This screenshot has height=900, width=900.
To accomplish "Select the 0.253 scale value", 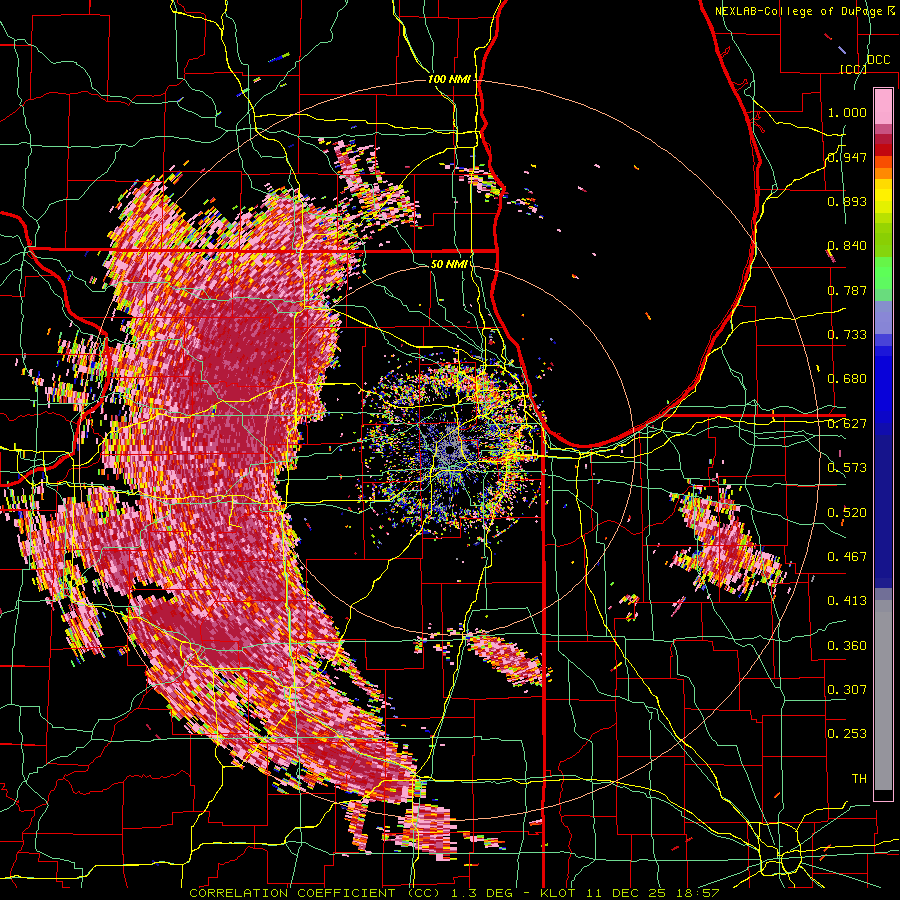I will coord(847,734).
